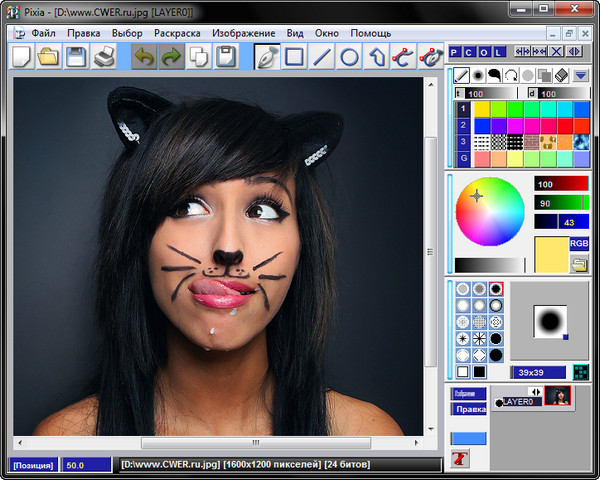Click the New document icon
This screenshot has height=480, width=600.
point(21,57)
